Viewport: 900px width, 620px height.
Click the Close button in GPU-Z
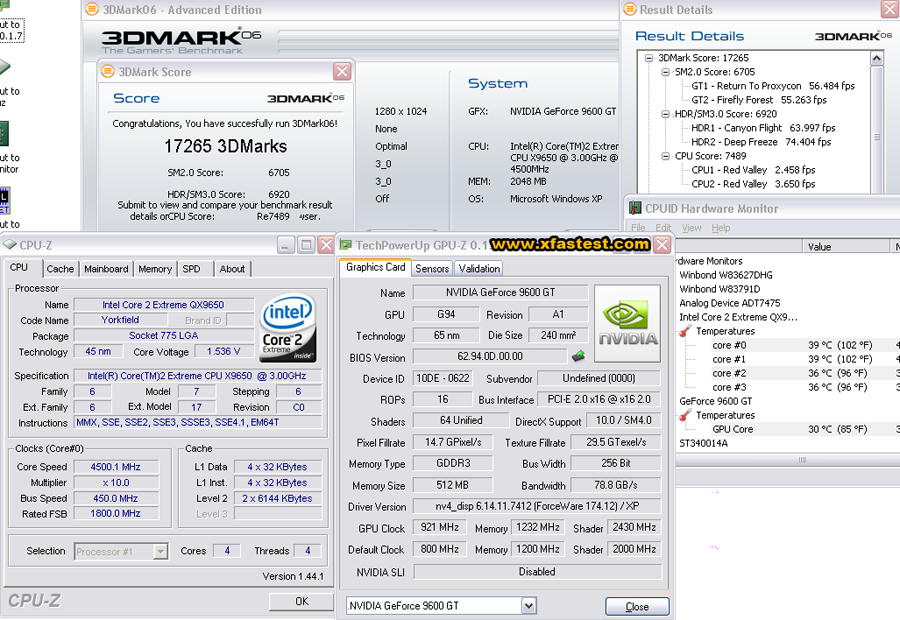pyautogui.click(x=637, y=606)
